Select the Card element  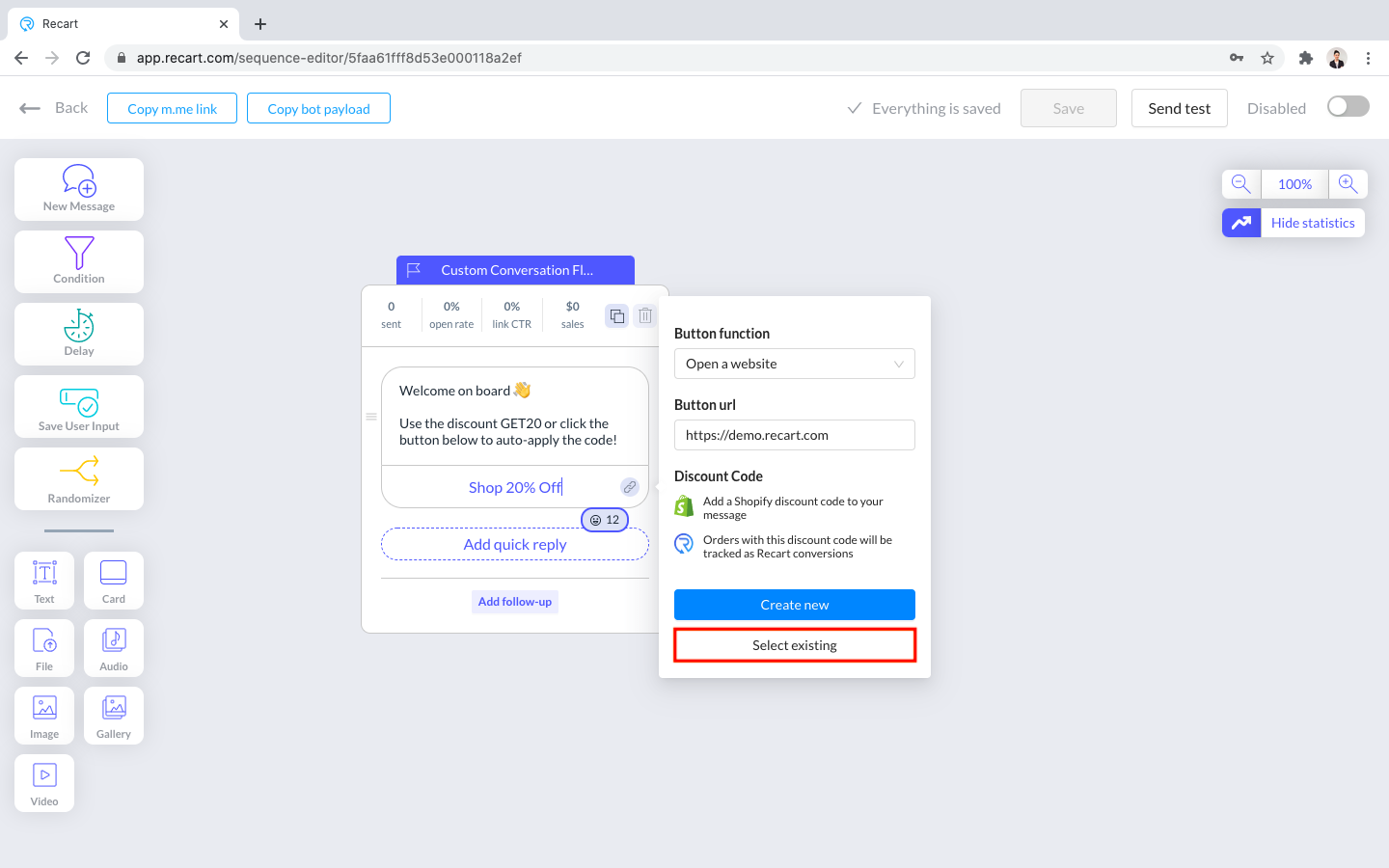click(114, 581)
